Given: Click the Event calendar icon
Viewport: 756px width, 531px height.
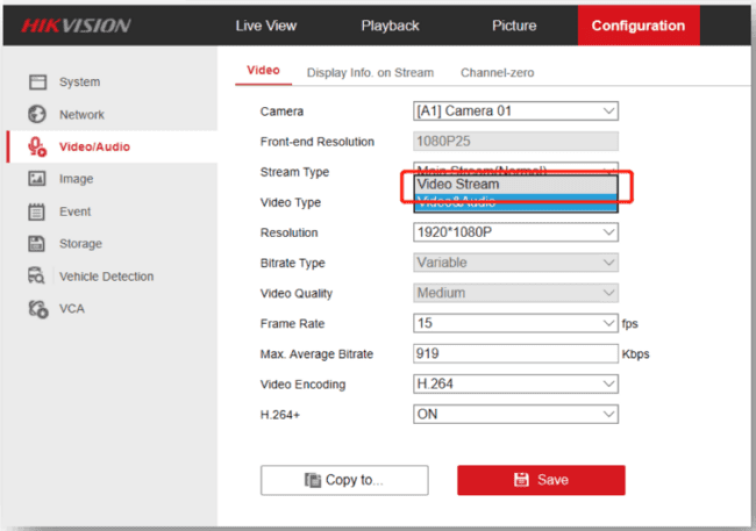Looking at the screenshot, I should (x=38, y=212).
